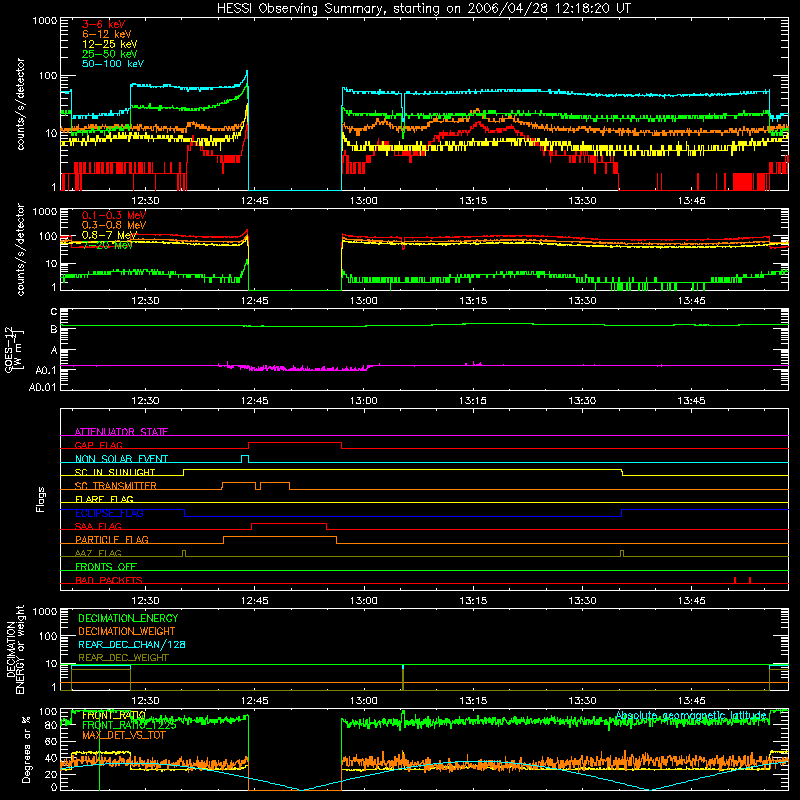This screenshot has height=800, width=800.
Task: Click the REAR_DEC_WEIGHT legend label
Action: click(x=123, y=658)
